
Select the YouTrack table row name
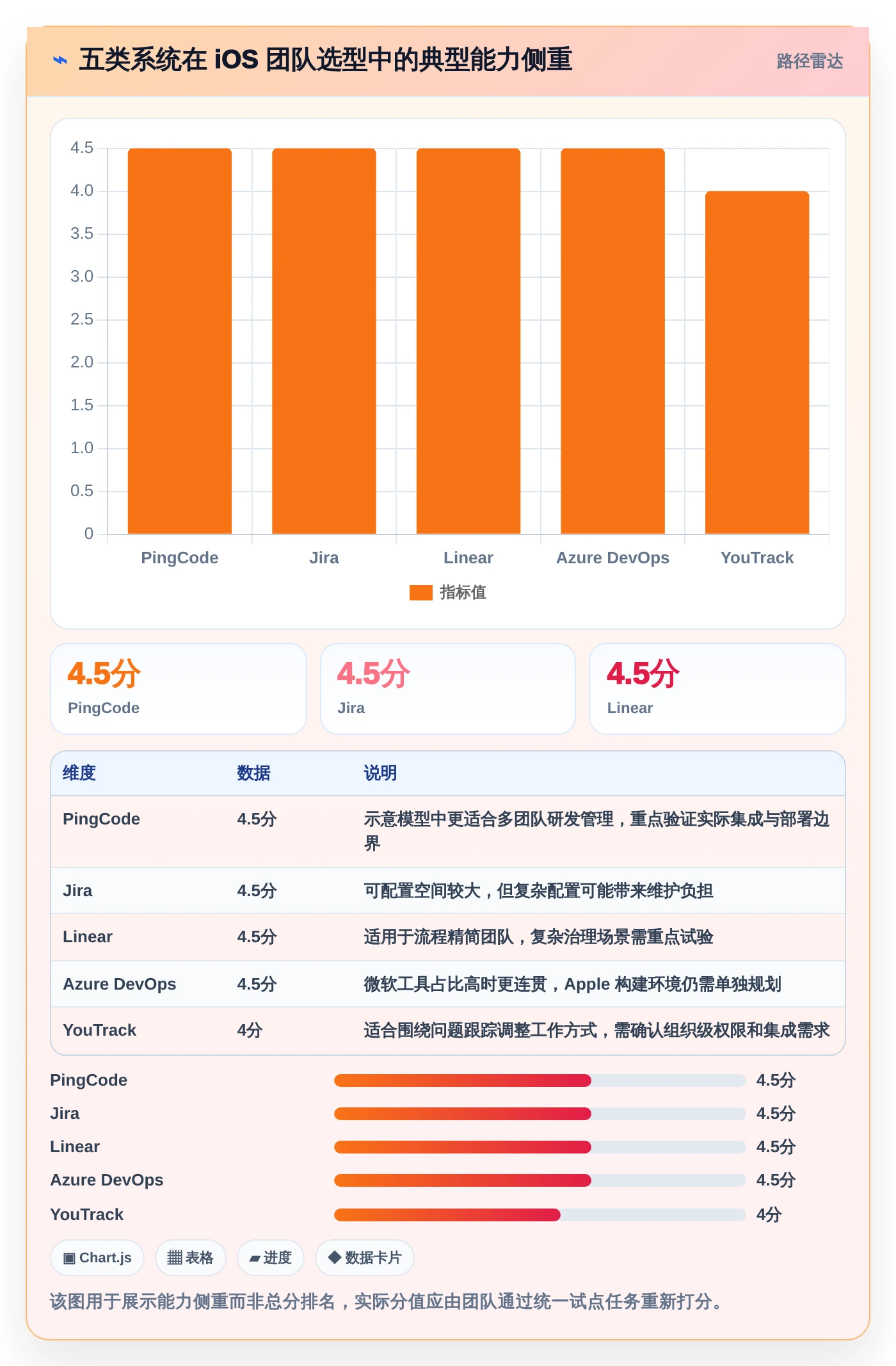[100, 1031]
